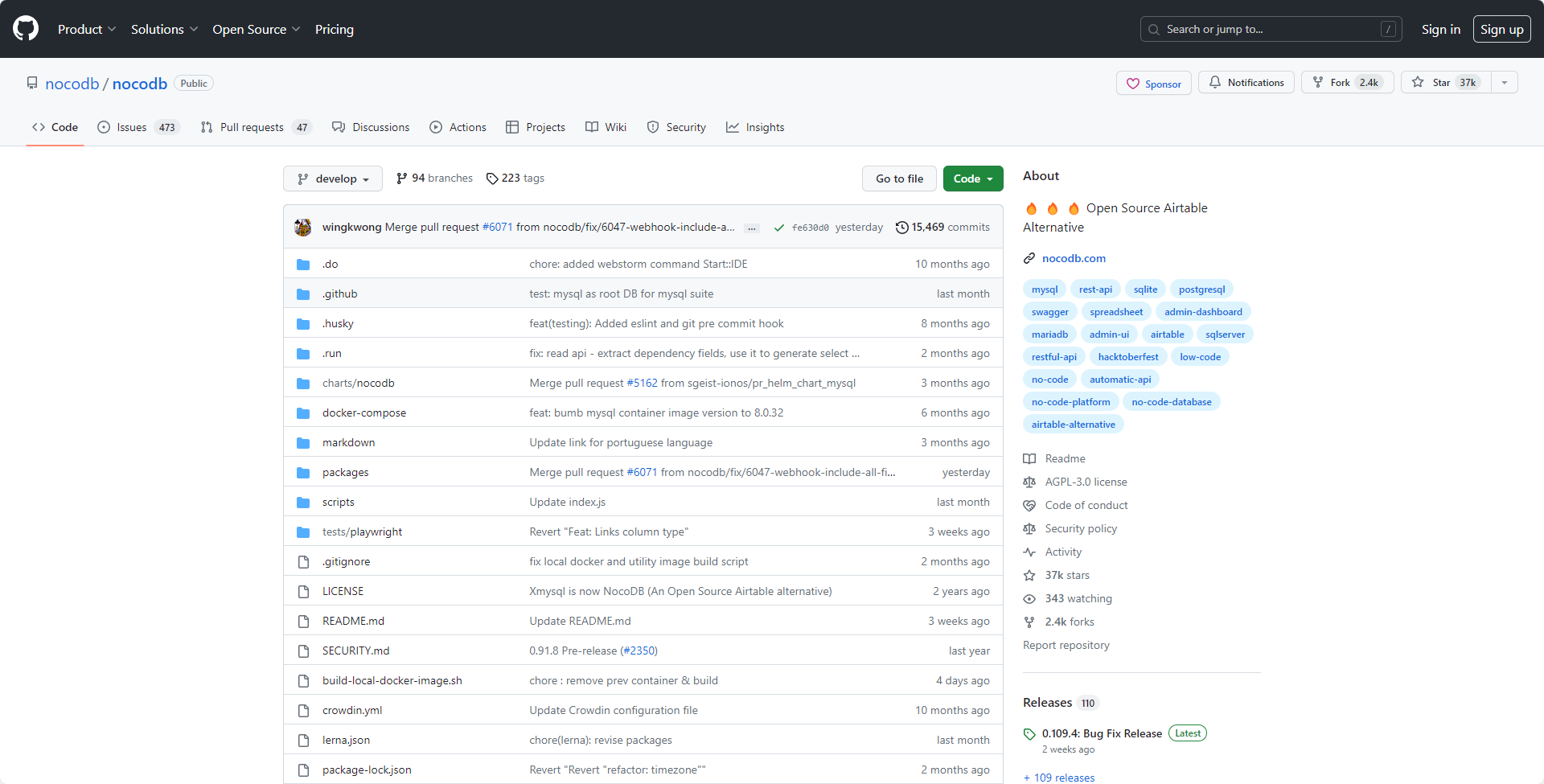
Task: Click the release tag icon for 0.109.4
Action: 1029,734
